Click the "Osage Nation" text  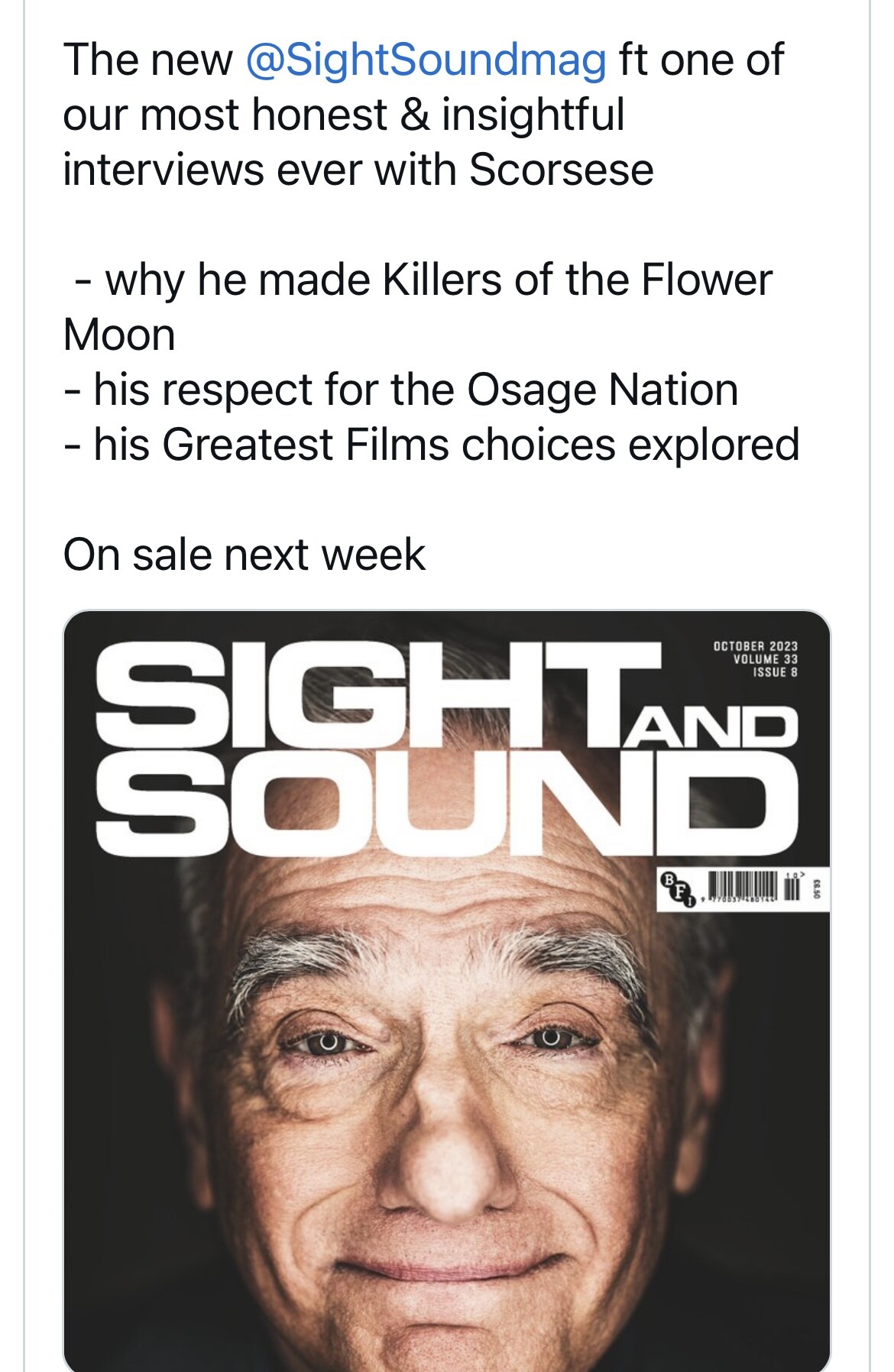(602, 390)
